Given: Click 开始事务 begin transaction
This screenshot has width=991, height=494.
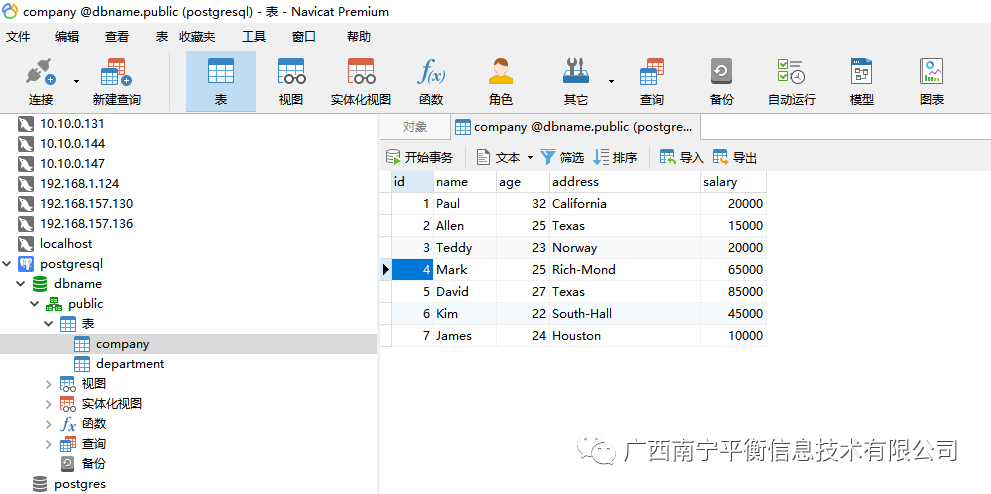Looking at the screenshot, I should (420, 157).
